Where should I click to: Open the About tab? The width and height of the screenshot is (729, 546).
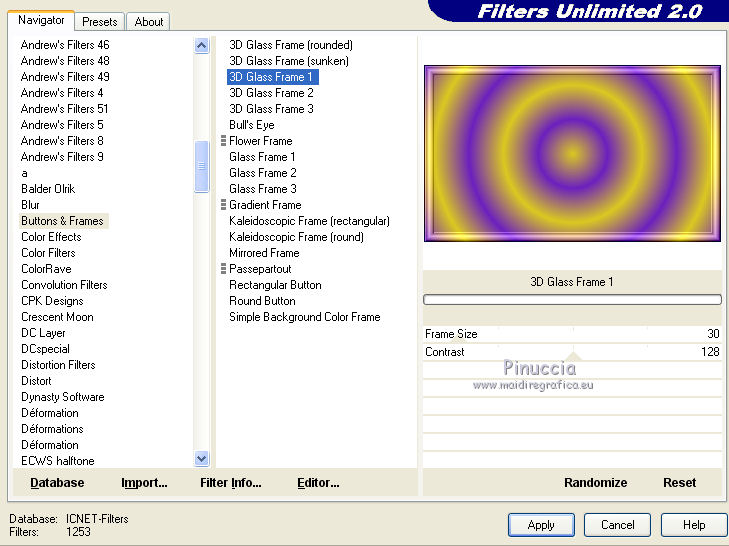[x=148, y=22]
